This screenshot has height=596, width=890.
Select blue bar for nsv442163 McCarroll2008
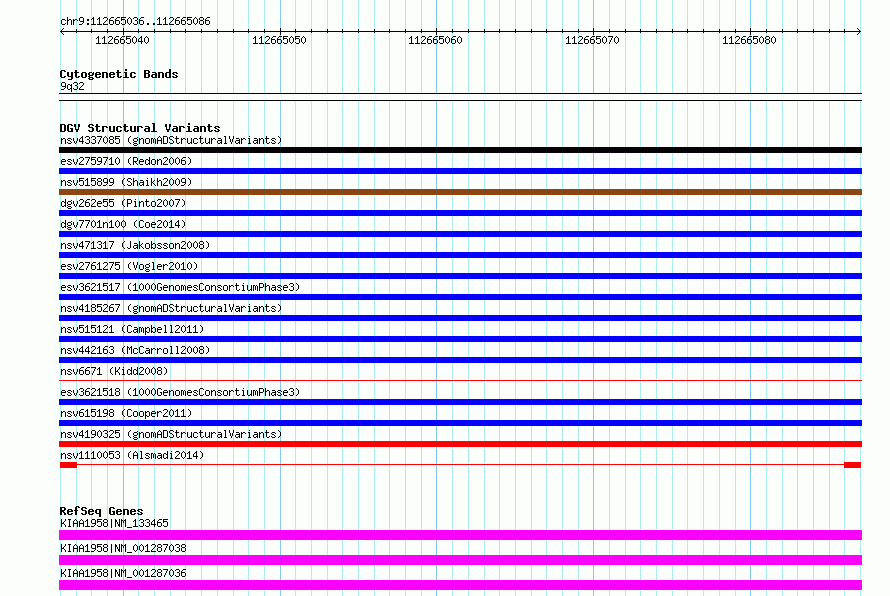tap(460, 360)
